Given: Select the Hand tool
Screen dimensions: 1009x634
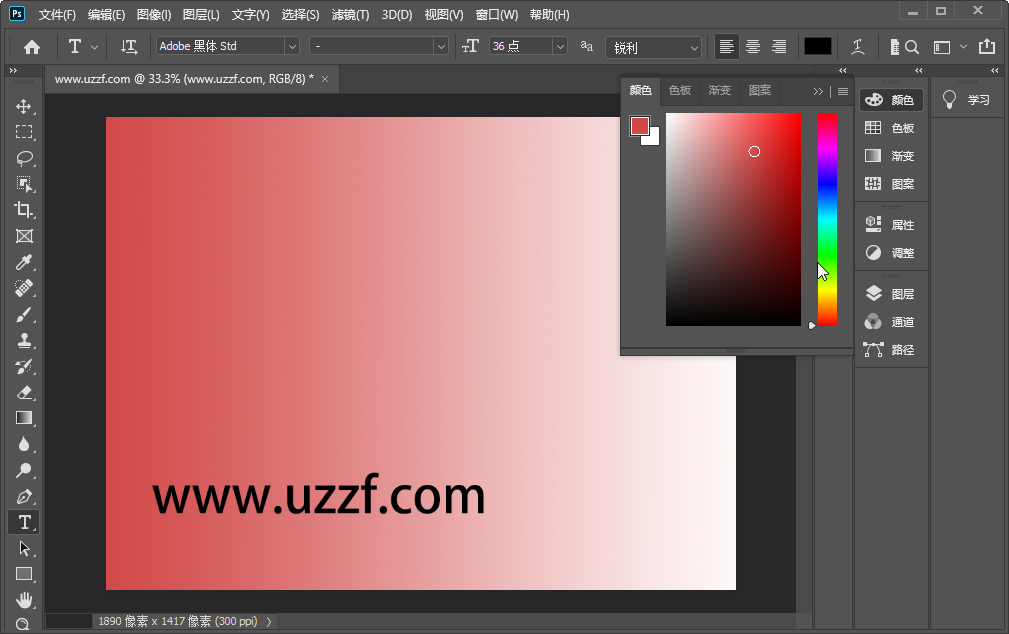Looking at the screenshot, I should point(24,600).
